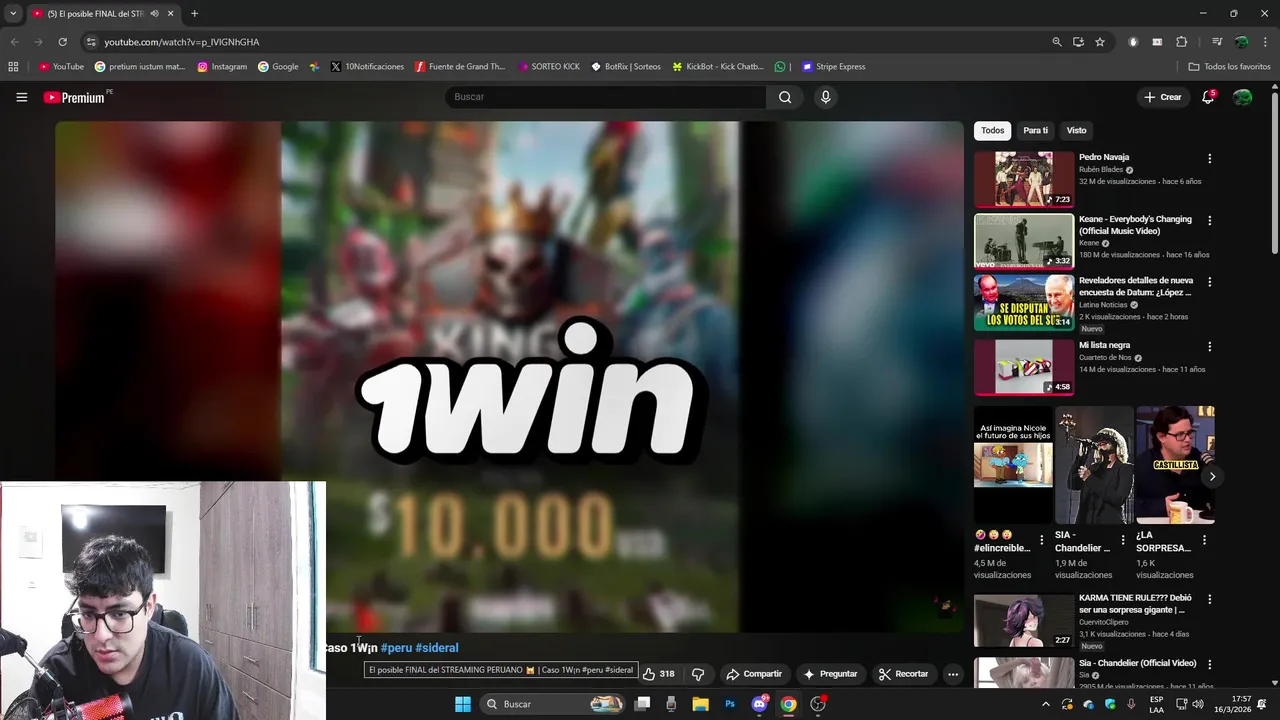
Task: Select the Para ti filter chip
Action: click(x=1035, y=130)
